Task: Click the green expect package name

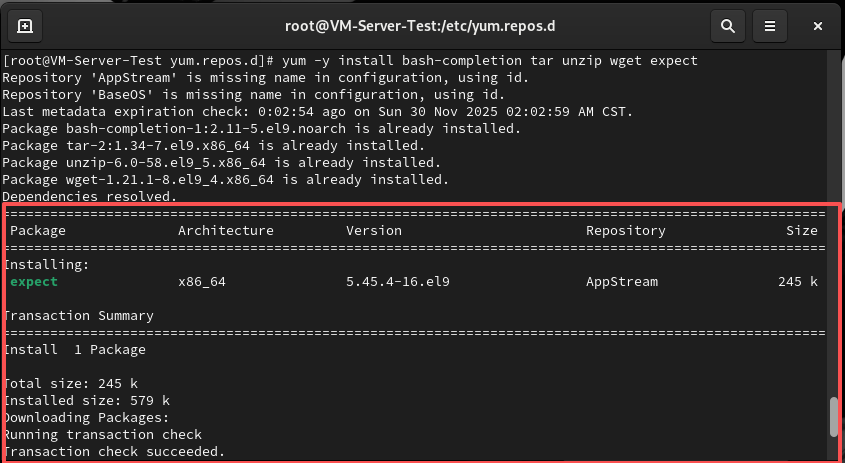Action: point(34,282)
